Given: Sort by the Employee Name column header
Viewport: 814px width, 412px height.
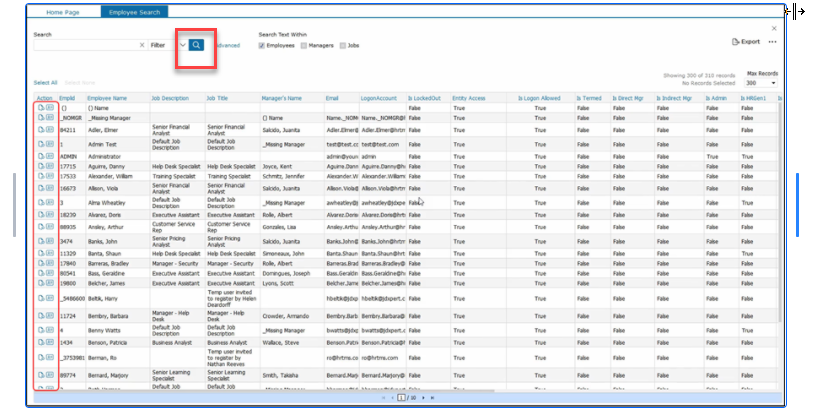Looking at the screenshot, I should click(x=107, y=98).
